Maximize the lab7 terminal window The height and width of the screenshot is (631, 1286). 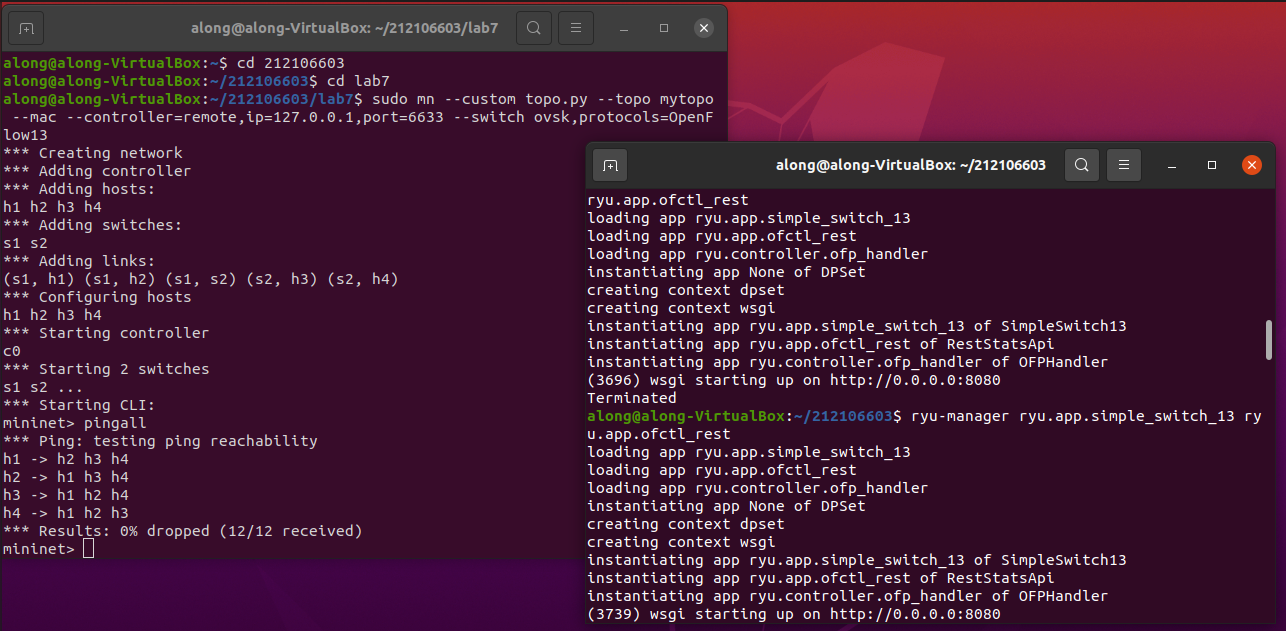pyautogui.click(x=664, y=28)
